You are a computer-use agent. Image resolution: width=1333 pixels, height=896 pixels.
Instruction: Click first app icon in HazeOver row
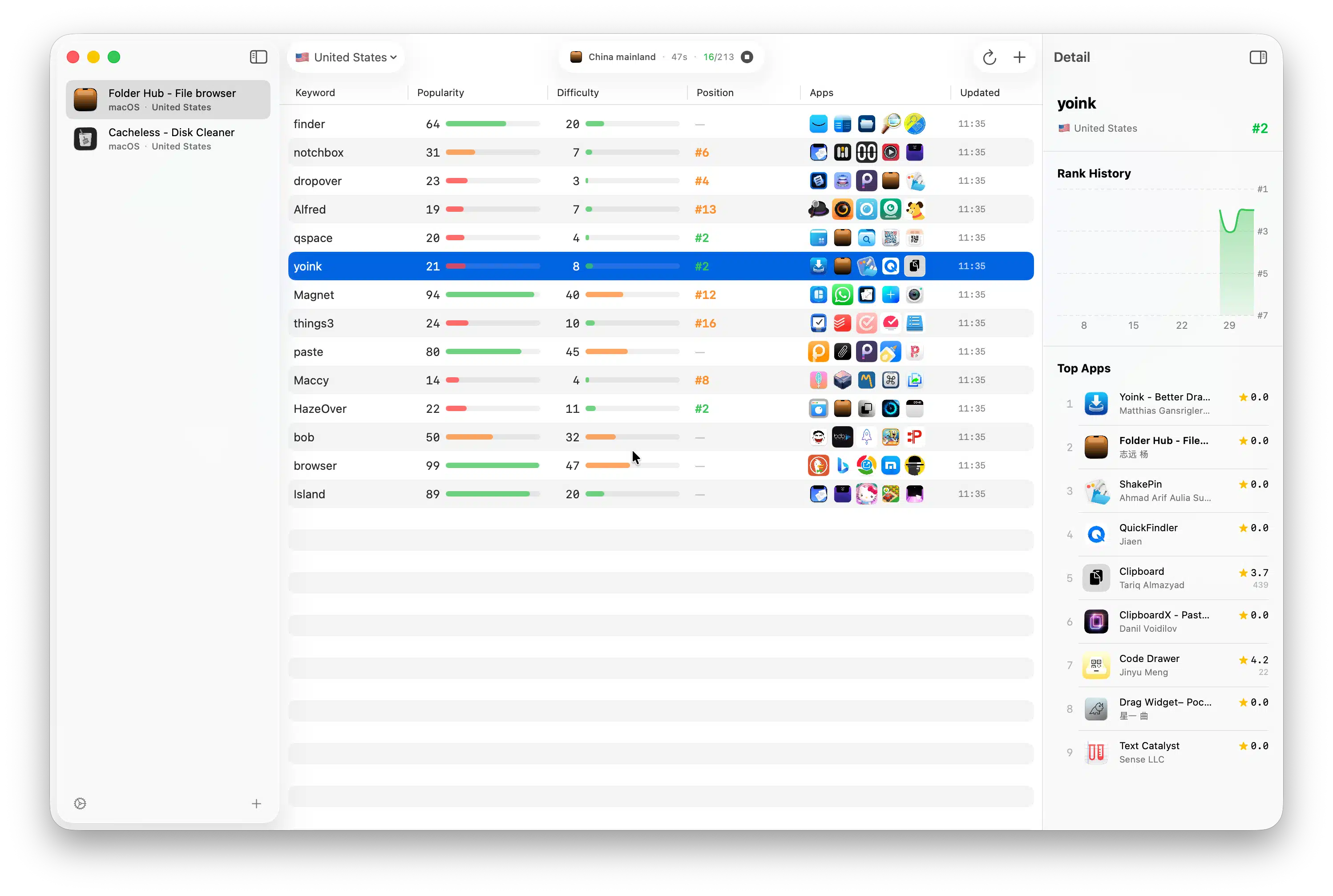coord(818,408)
